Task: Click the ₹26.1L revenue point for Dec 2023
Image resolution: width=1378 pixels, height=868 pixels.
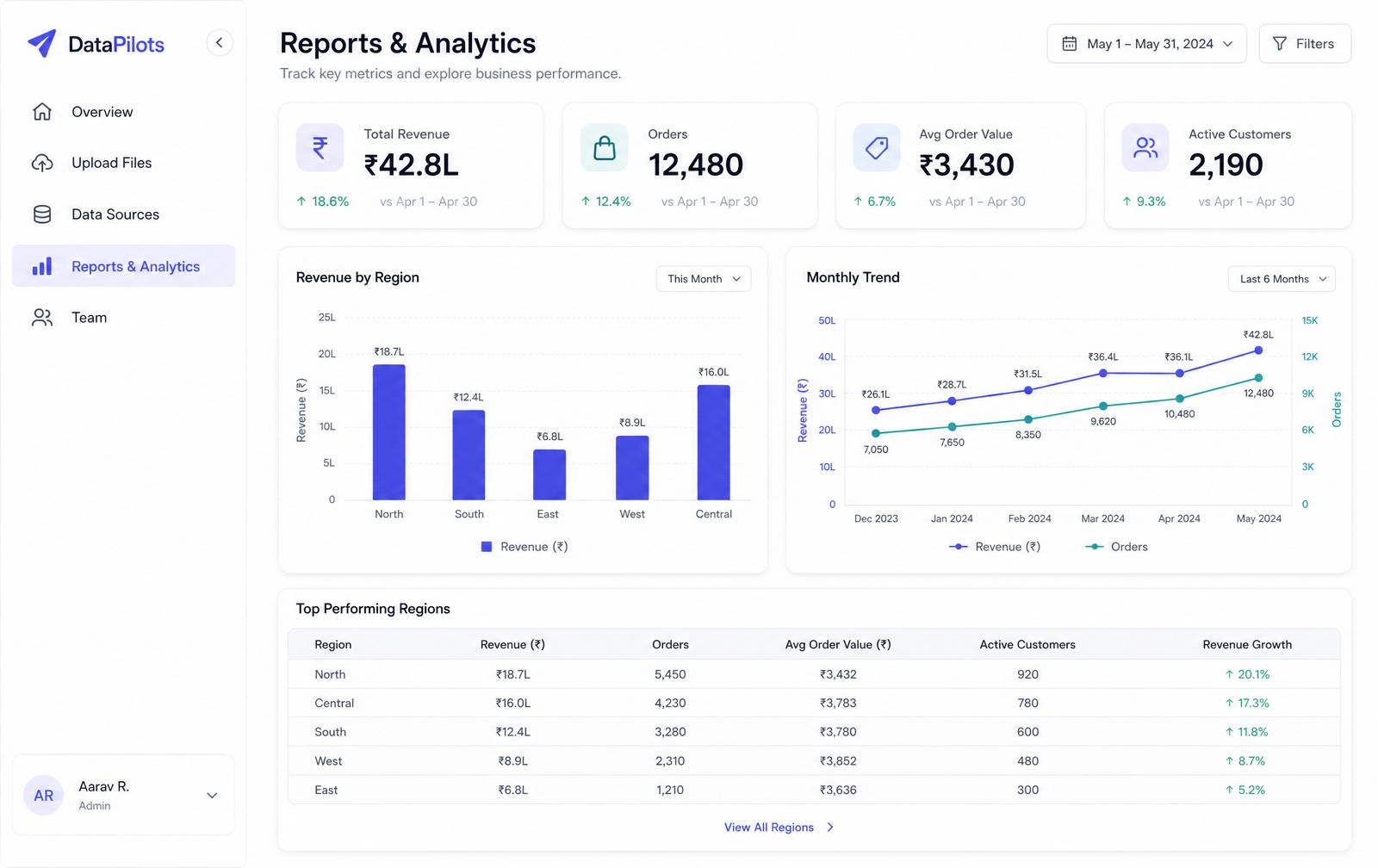Action: (x=876, y=410)
